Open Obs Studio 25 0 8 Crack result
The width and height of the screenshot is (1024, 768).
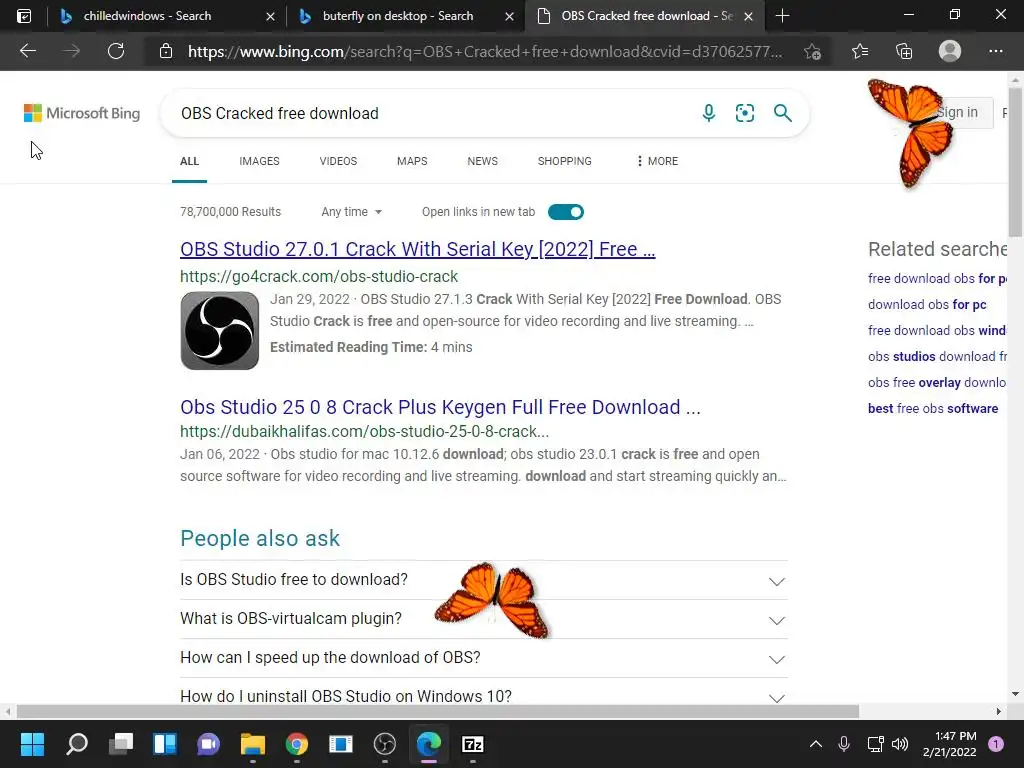click(440, 407)
